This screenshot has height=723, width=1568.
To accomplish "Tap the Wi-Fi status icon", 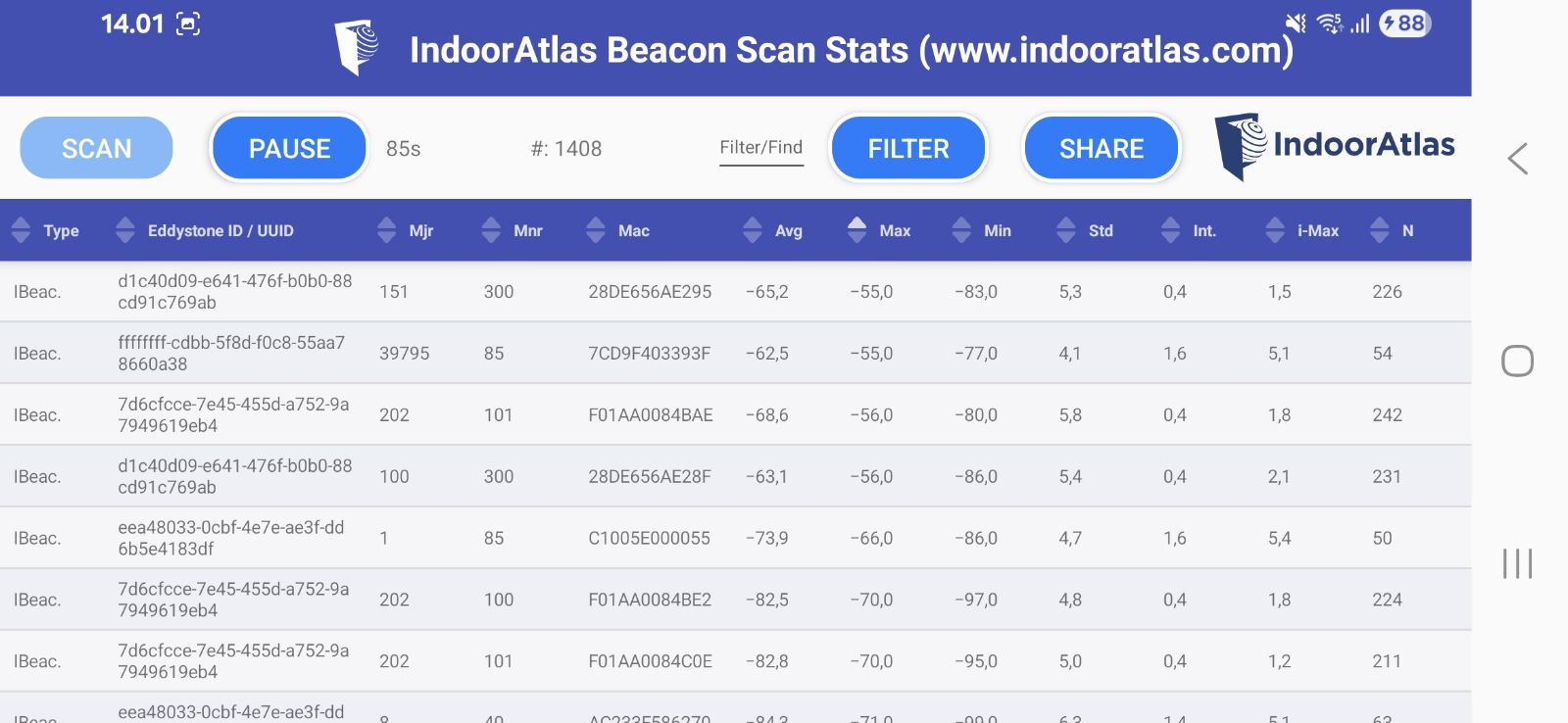I will coord(1329,24).
